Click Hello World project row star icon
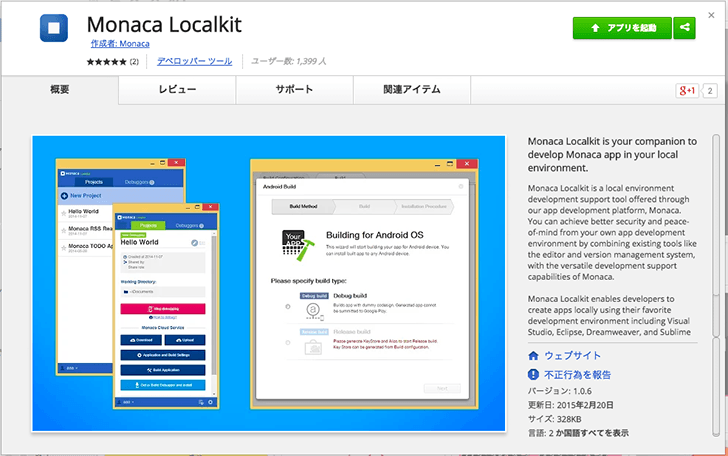728x456 pixels. pyautogui.click(x=64, y=213)
